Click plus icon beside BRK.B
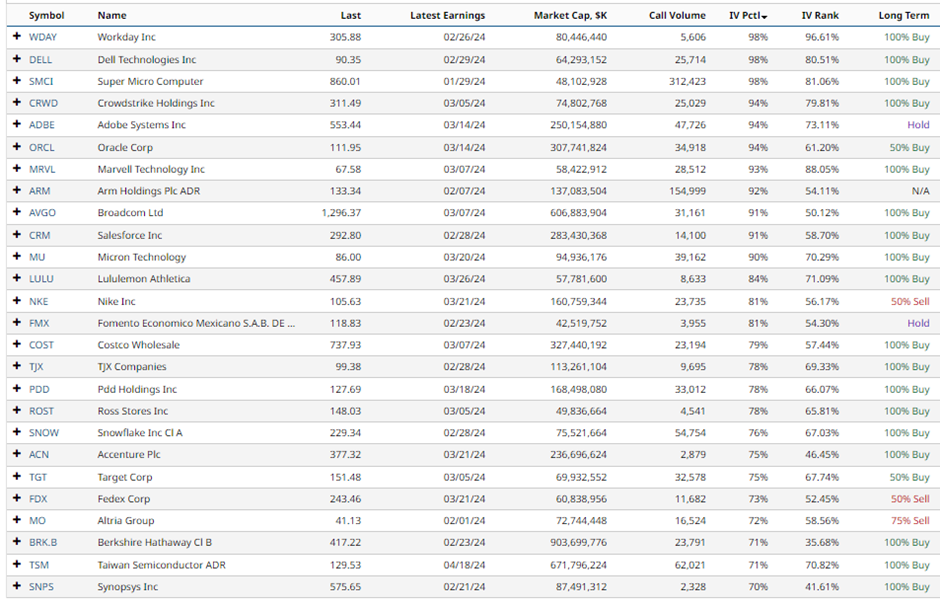 16,543
